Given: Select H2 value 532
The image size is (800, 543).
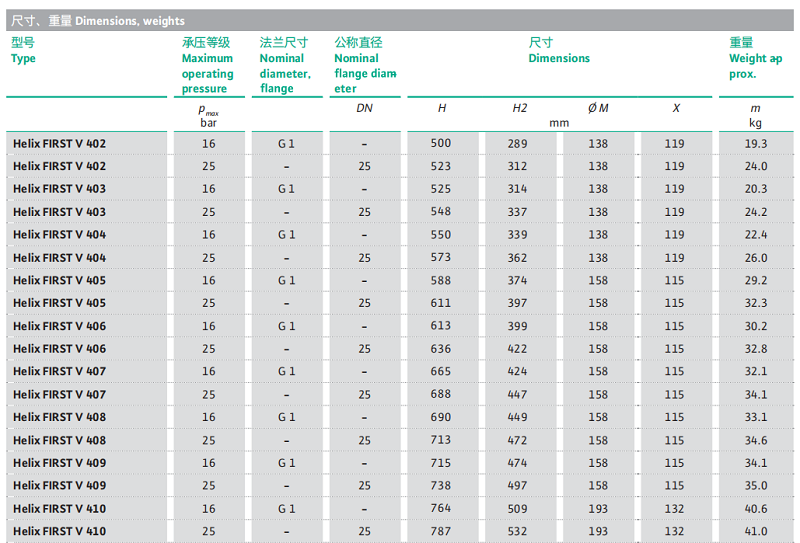Looking at the screenshot, I should click(517, 531).
